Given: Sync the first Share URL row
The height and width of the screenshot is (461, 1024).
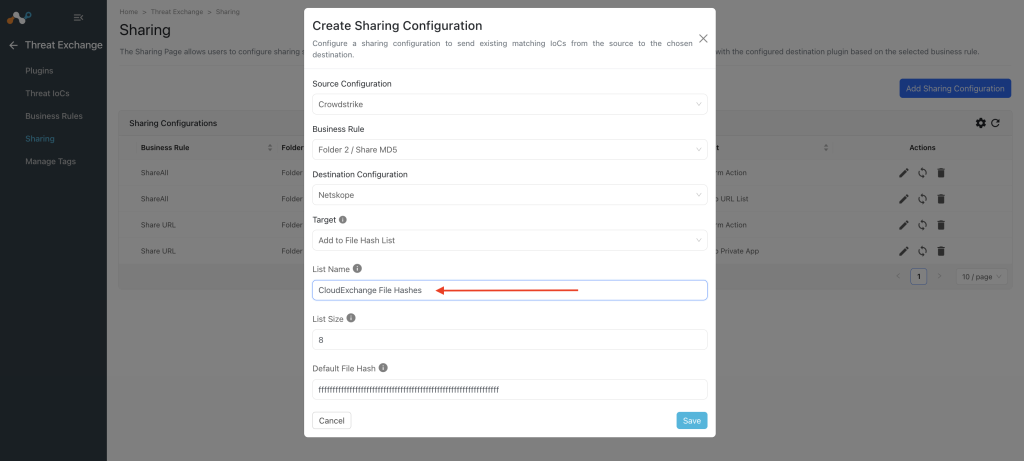Looking at the screenshot, I should (922, 225).
